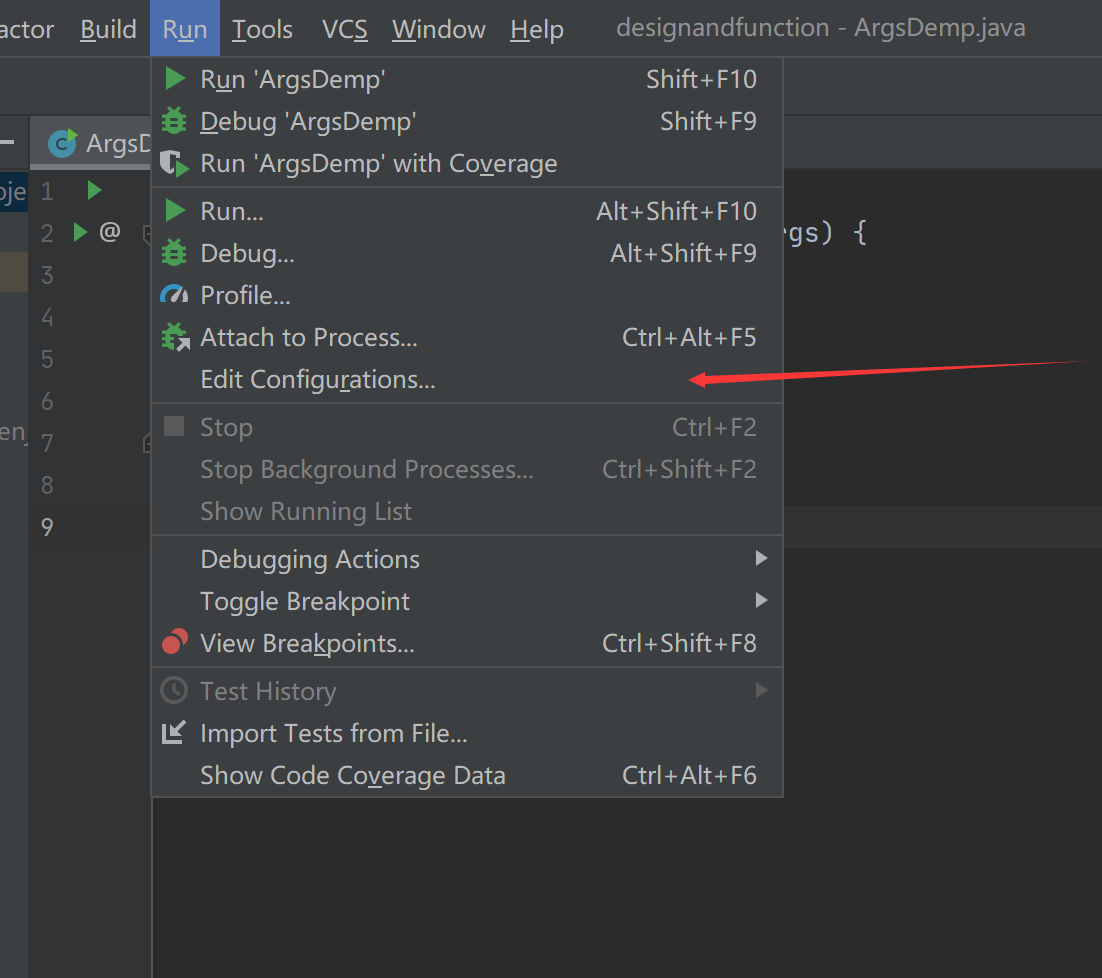Click the Profile speedometer icon
The image size is (1102, 978).
[175, 295]
